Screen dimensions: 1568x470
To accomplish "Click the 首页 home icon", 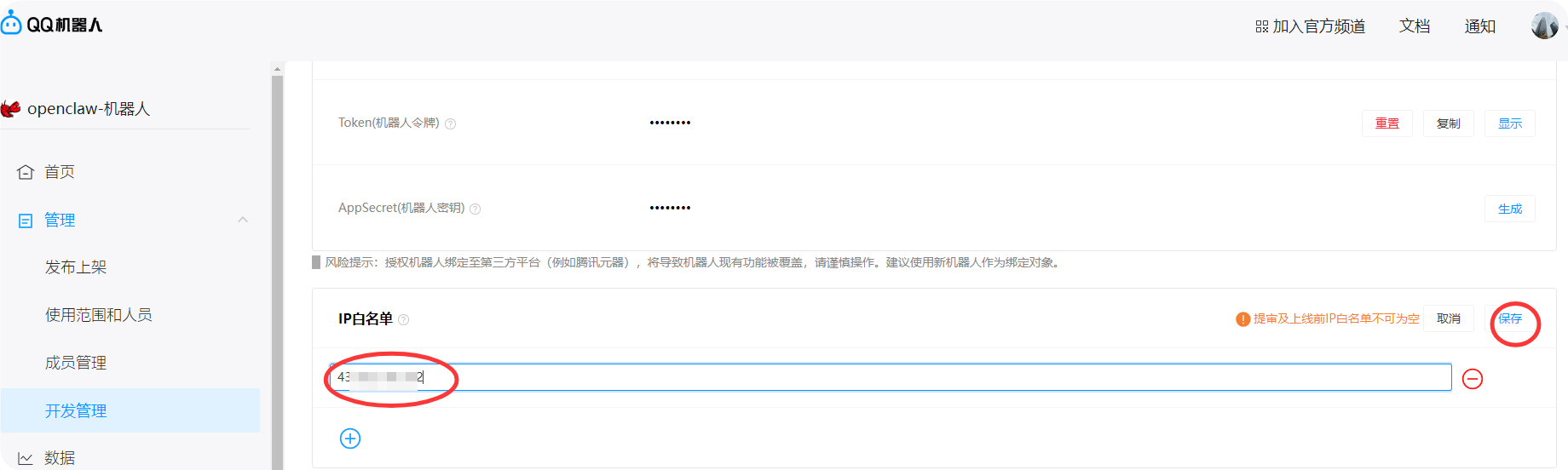I will click(x=26, y=172).
